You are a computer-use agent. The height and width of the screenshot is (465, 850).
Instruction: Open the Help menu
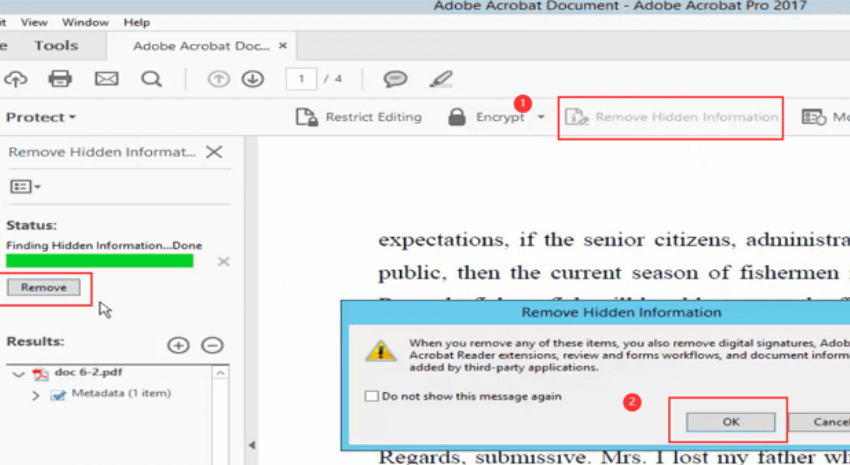coord(137,22)
